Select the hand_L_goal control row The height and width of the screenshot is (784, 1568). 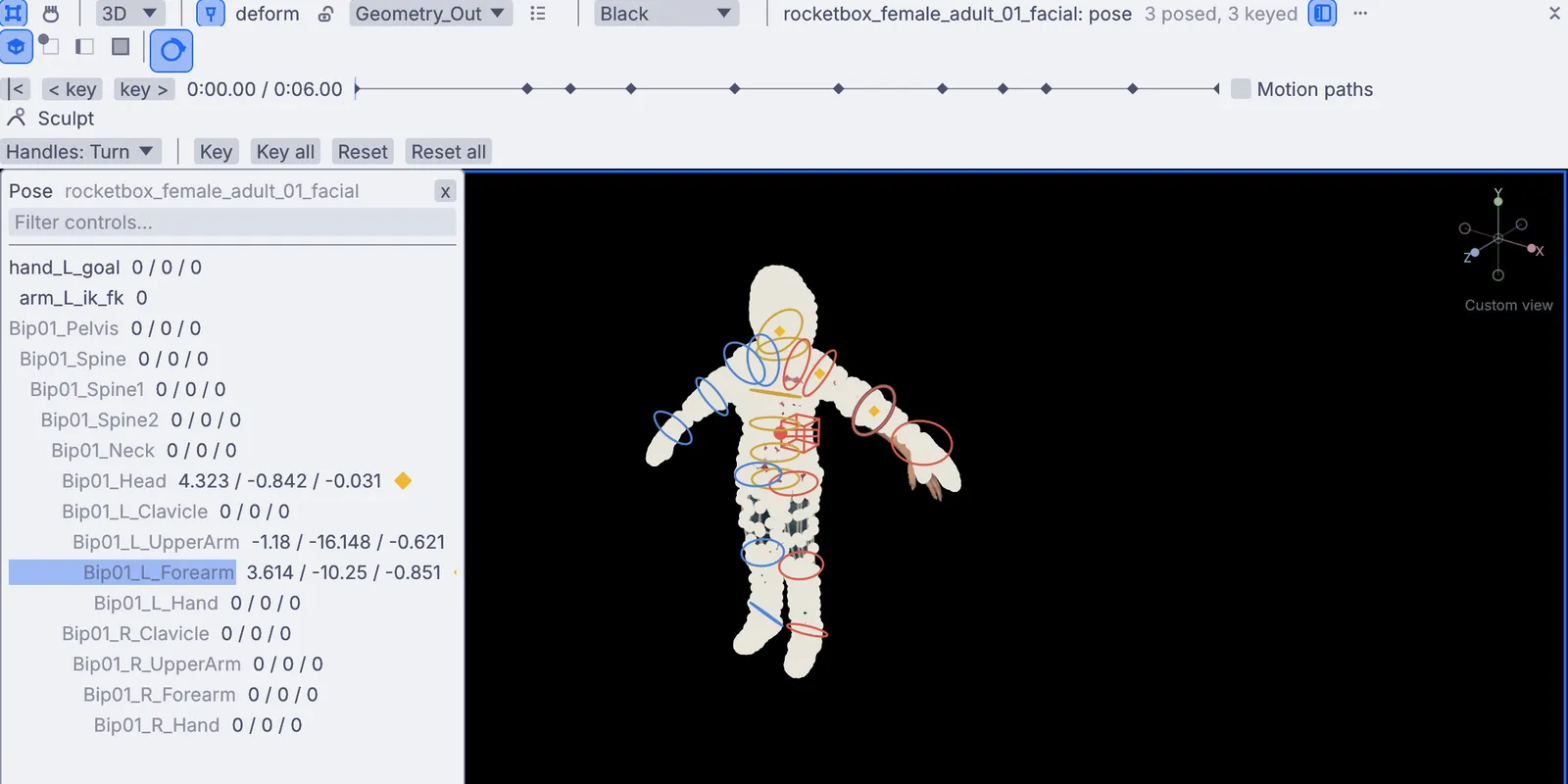pyautogui.click(x=232, y=268)
